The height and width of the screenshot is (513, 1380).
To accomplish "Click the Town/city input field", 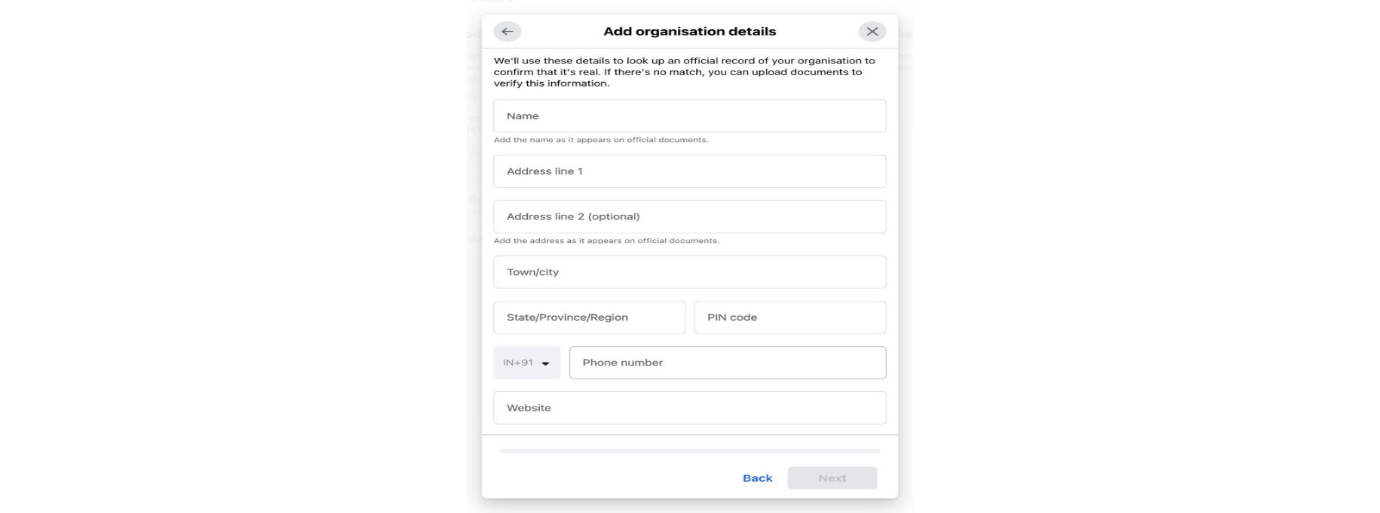I will 689,272.
